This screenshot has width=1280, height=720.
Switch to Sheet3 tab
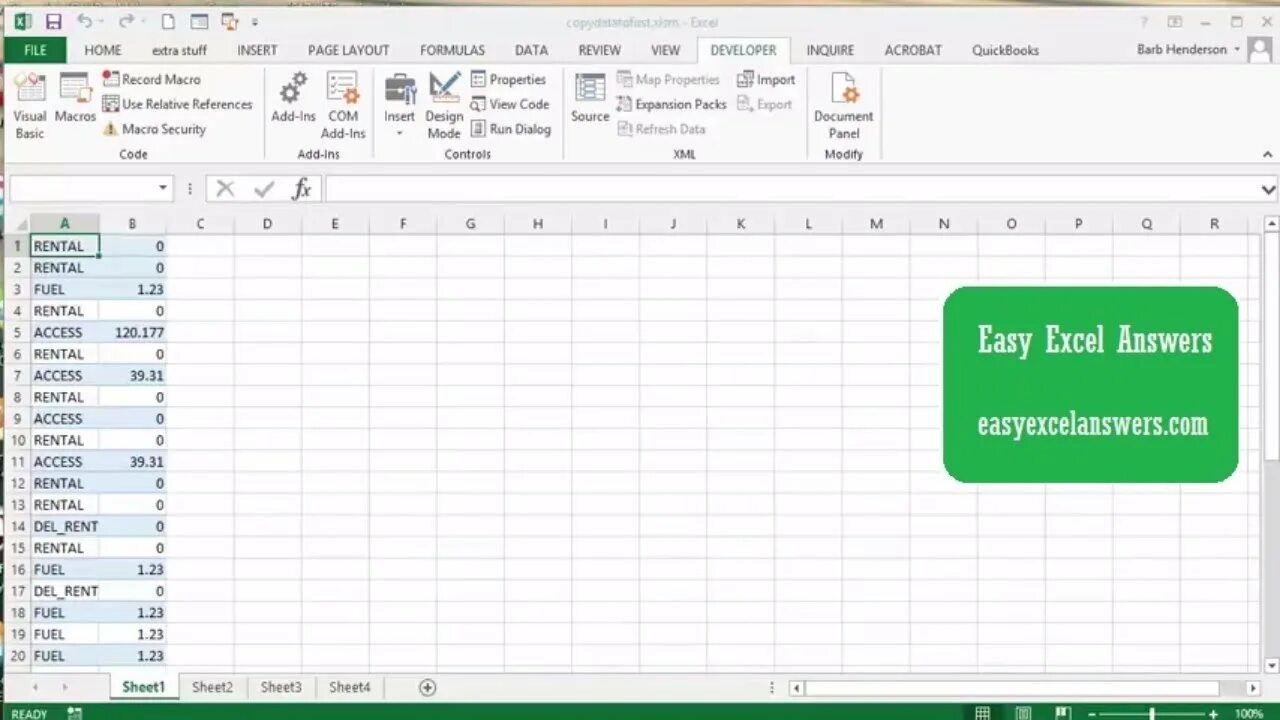281,687
